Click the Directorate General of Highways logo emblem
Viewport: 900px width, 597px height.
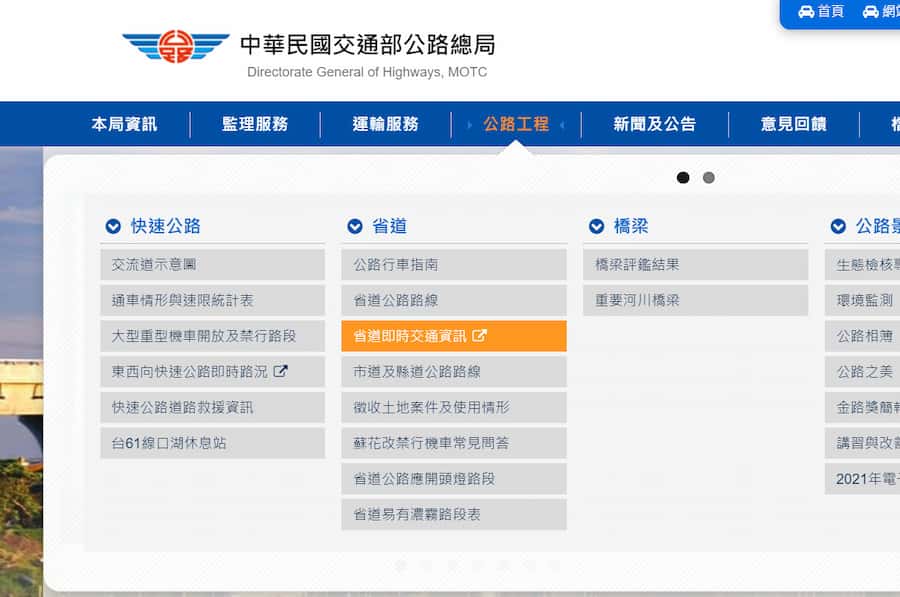176,46
